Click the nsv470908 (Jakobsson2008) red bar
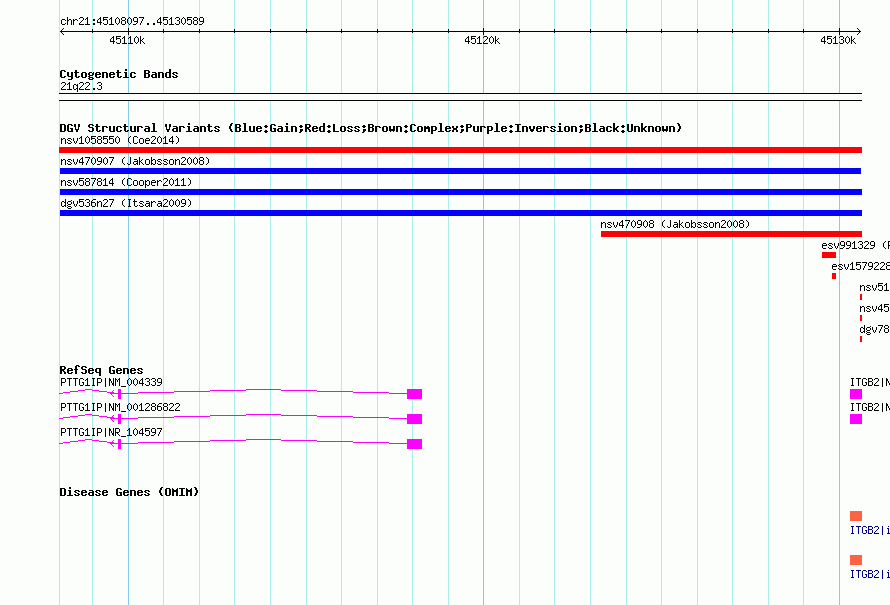This screenshot has width=890, height=605. click(731, 234)
